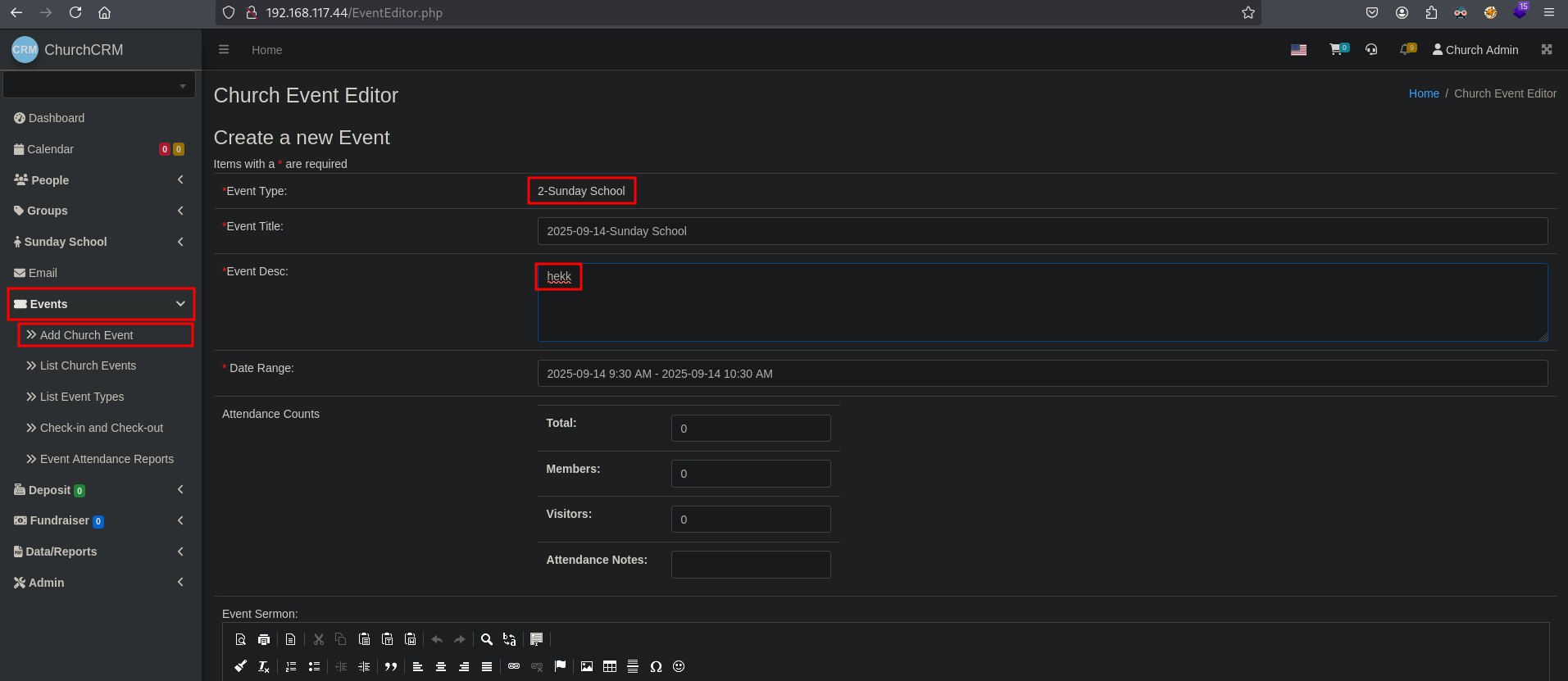
Task: Toggle center alignment in editor
Action: [441, 666]
